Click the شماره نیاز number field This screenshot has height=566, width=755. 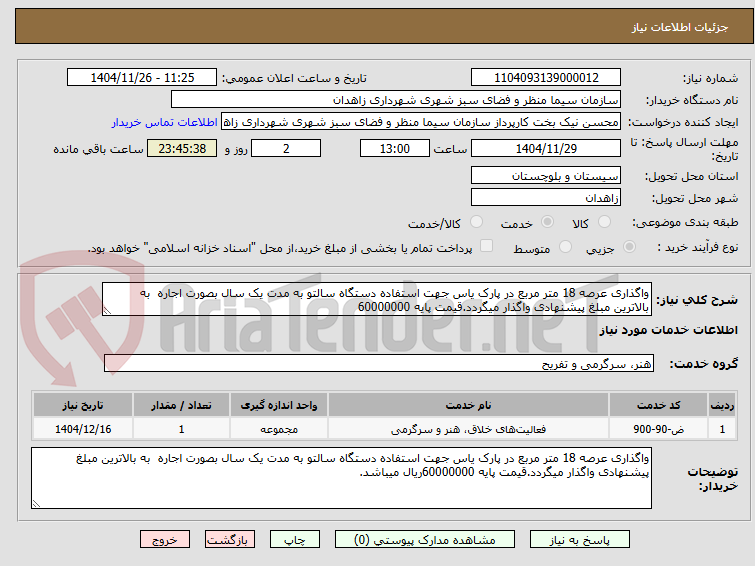tap(546, 78)
